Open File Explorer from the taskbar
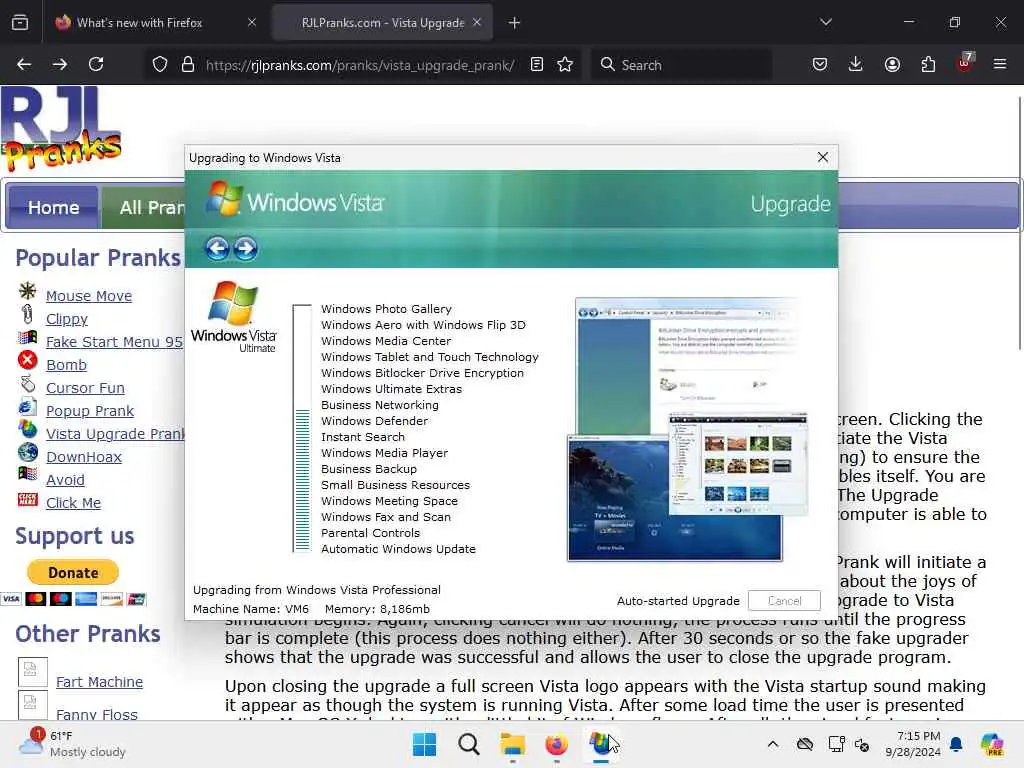1024x768 pixels. pyautogui.click(x=513, y=744)
